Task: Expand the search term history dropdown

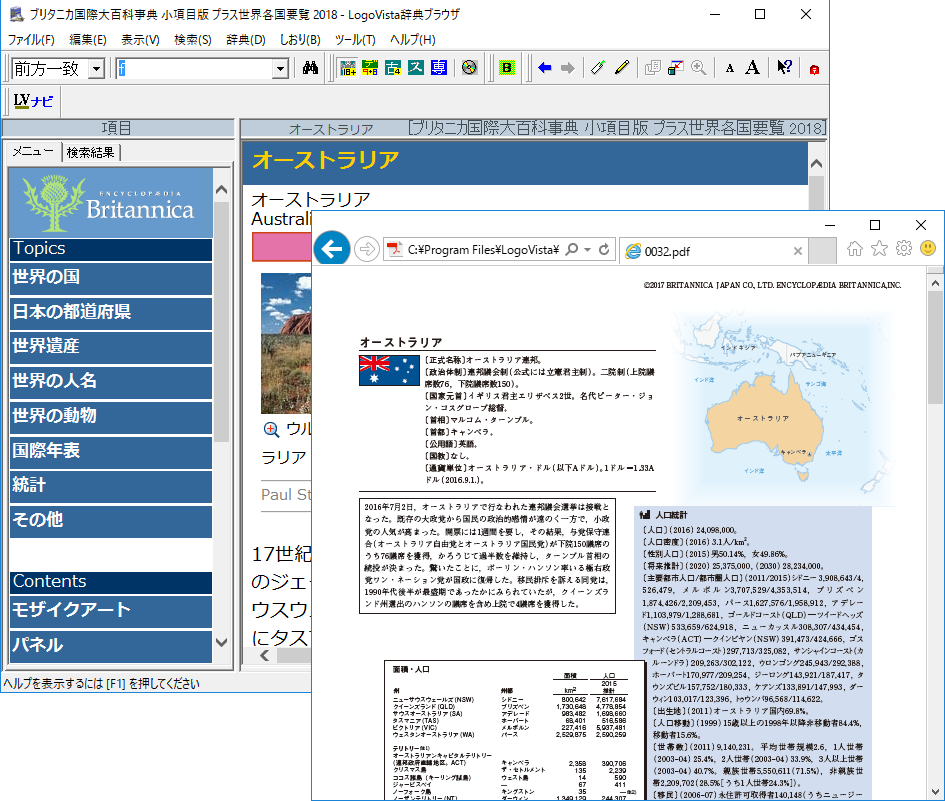Action: [x=280, y=69]
